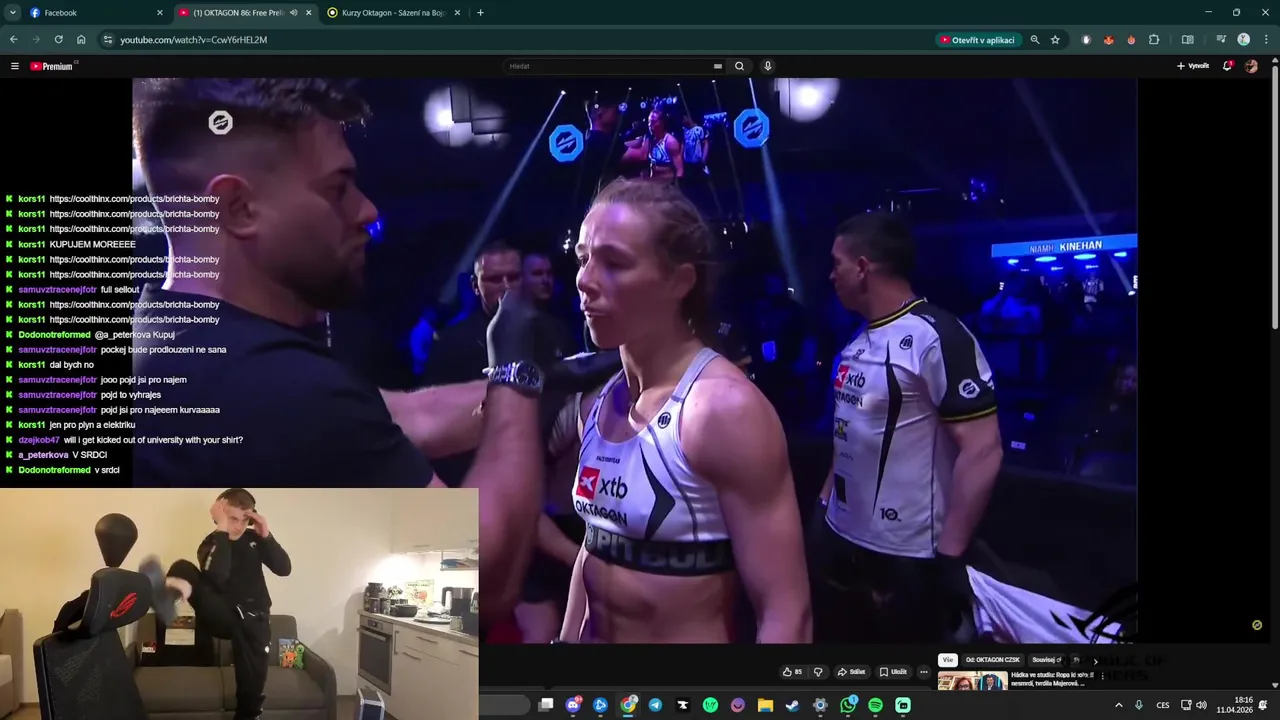Image resolution: width=1280 pixels, height=720 pixels.
Task: Open the MetaMask fox extension
Action: pyautogui.click(x=1108, y=40)
